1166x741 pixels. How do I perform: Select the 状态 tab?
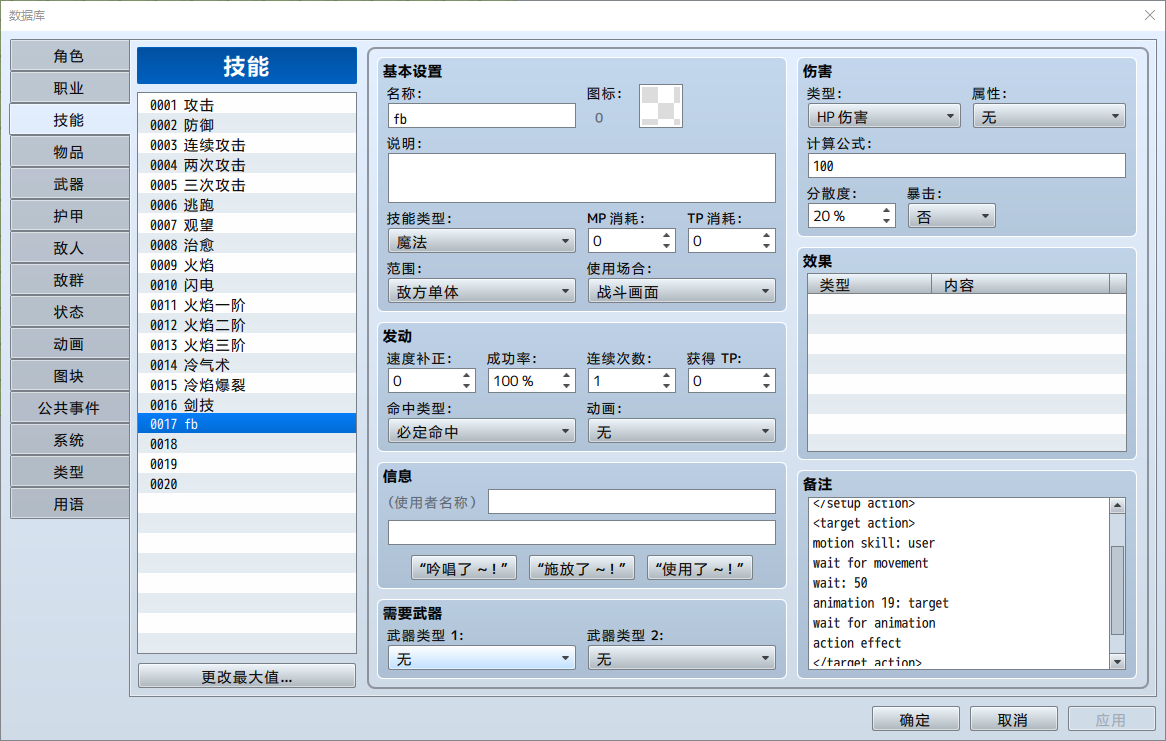69,312
